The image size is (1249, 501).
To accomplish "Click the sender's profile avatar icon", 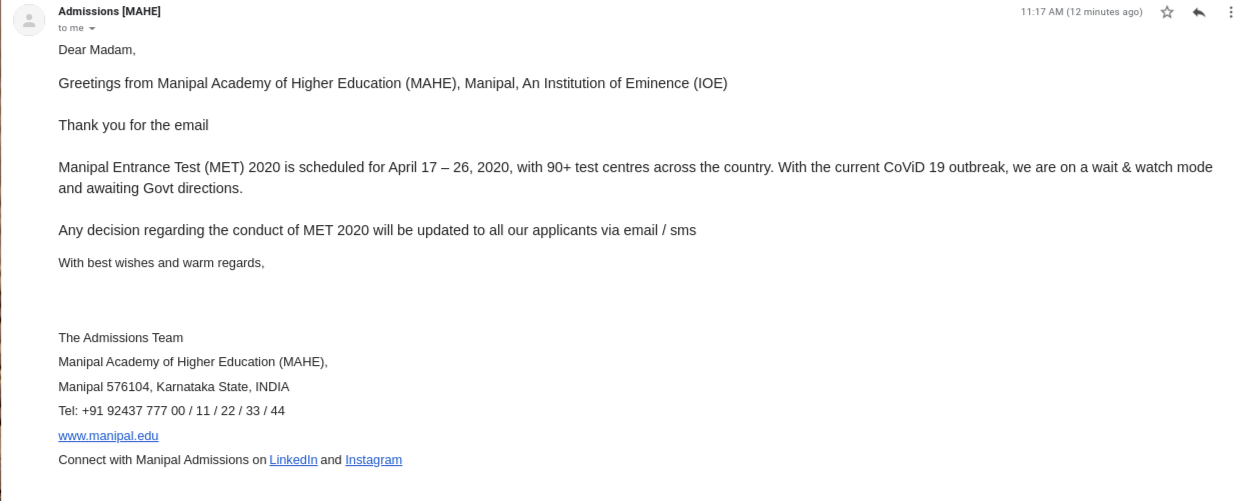I will (29, 21).
